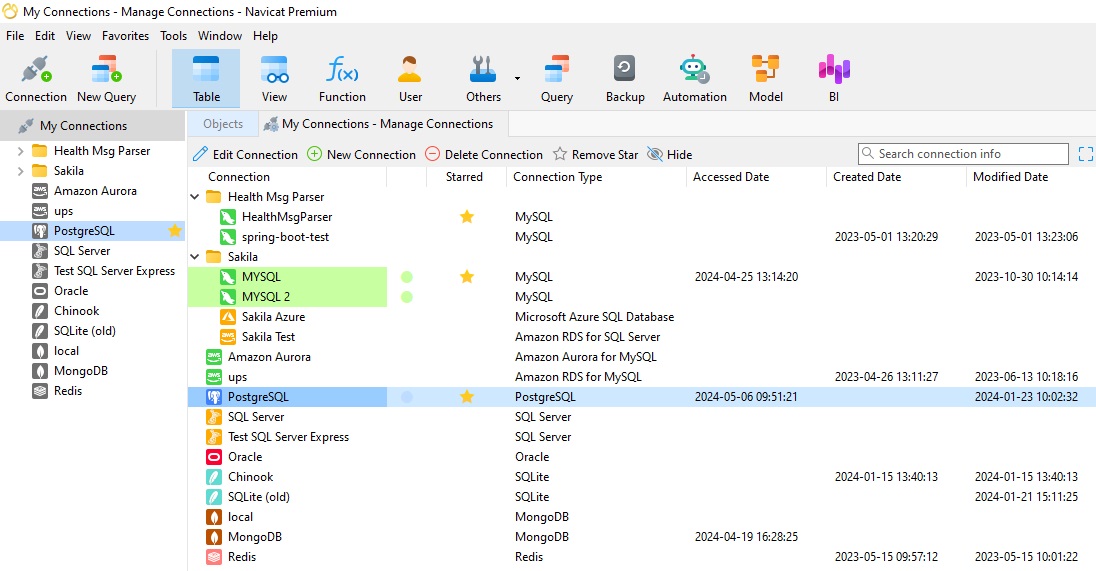The image size is (1096, 571).
Task: Click the full screen icon beside search box
Action: pyautogui.click(x=1085, y=154)
